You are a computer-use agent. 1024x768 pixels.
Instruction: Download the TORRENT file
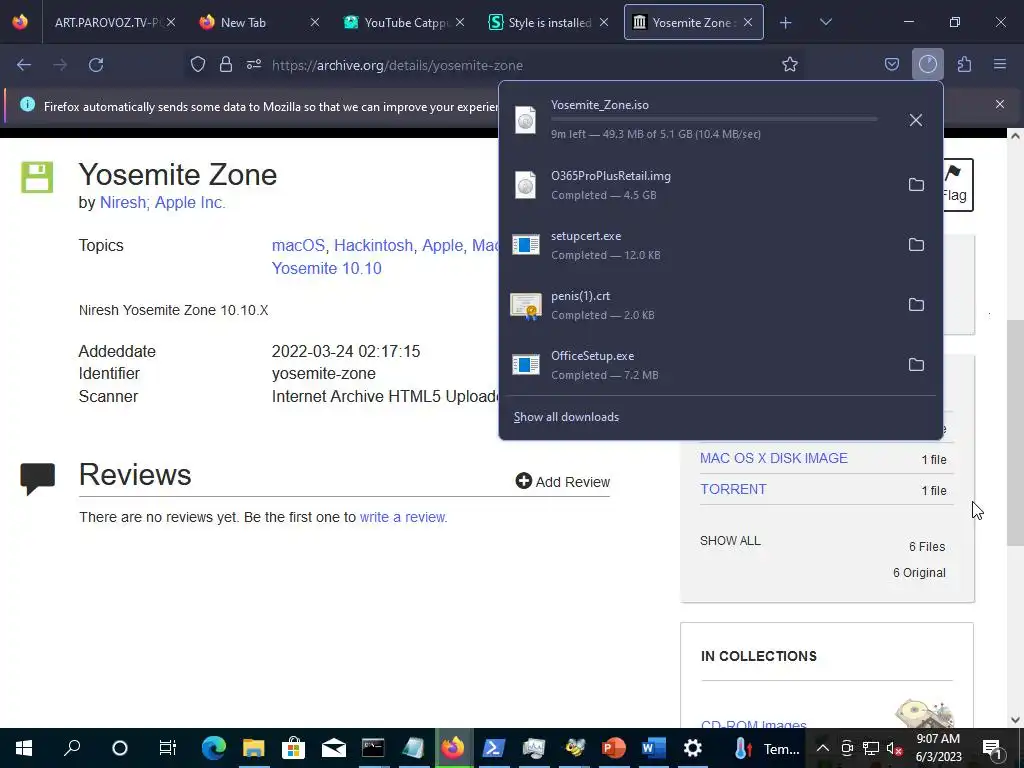click(733, 490)
